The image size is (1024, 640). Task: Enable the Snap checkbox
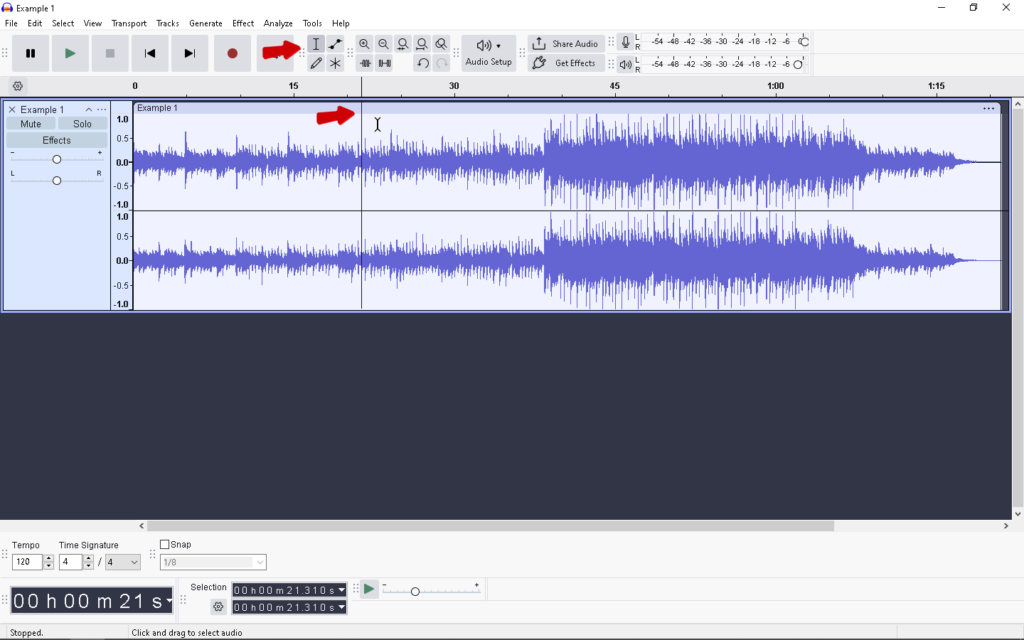point(165,545)
